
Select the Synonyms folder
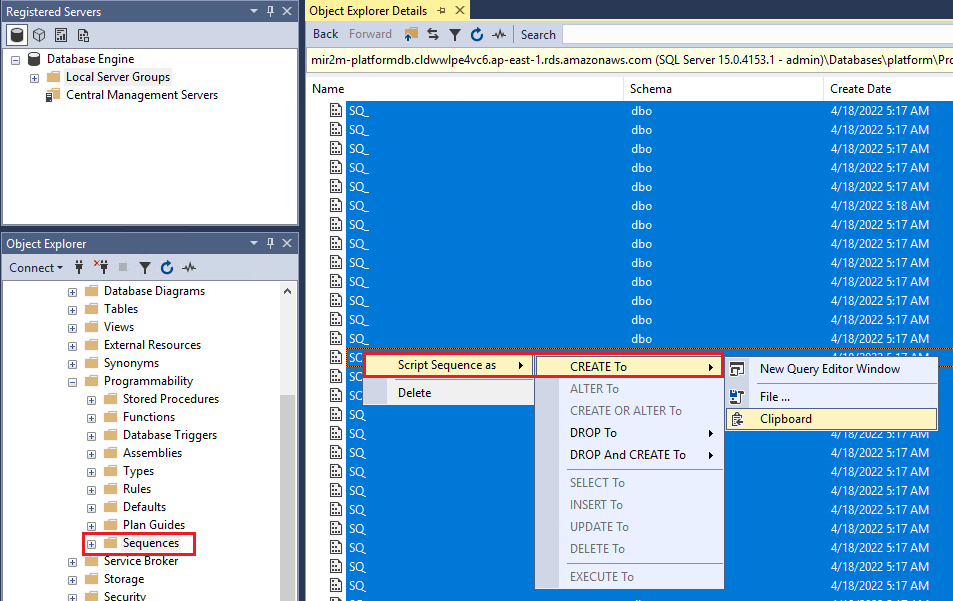pos(131,363)
